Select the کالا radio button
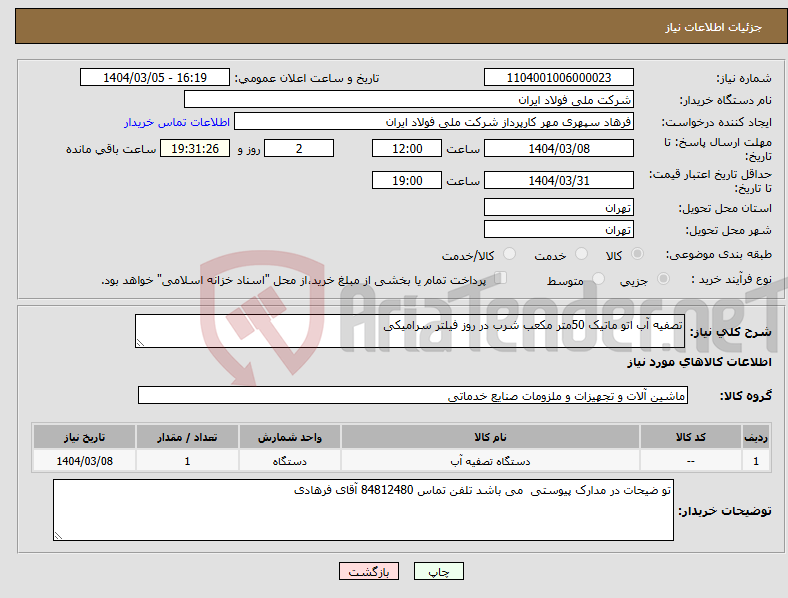 click(637, 254)
